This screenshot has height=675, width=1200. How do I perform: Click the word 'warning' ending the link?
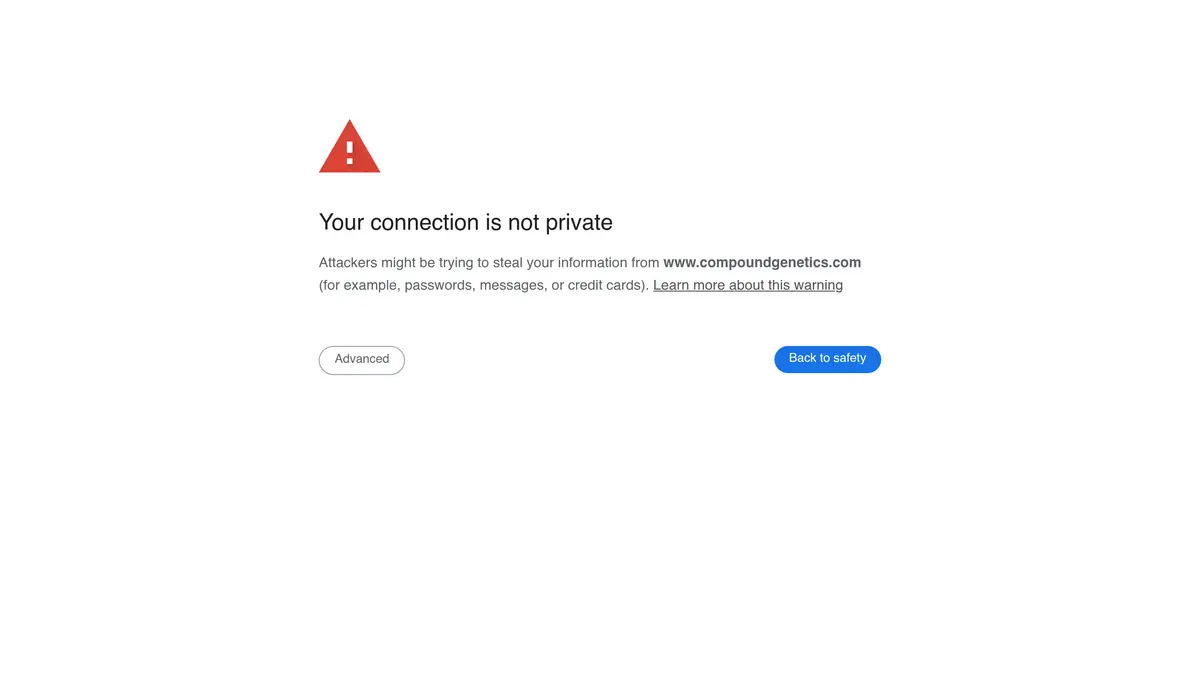coord(819,286)
